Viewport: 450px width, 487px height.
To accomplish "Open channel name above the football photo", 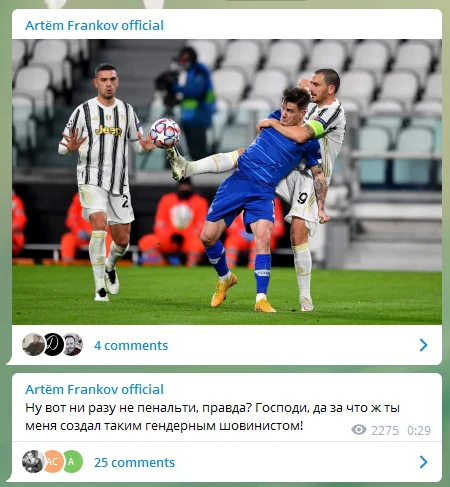I will (94, 26).
